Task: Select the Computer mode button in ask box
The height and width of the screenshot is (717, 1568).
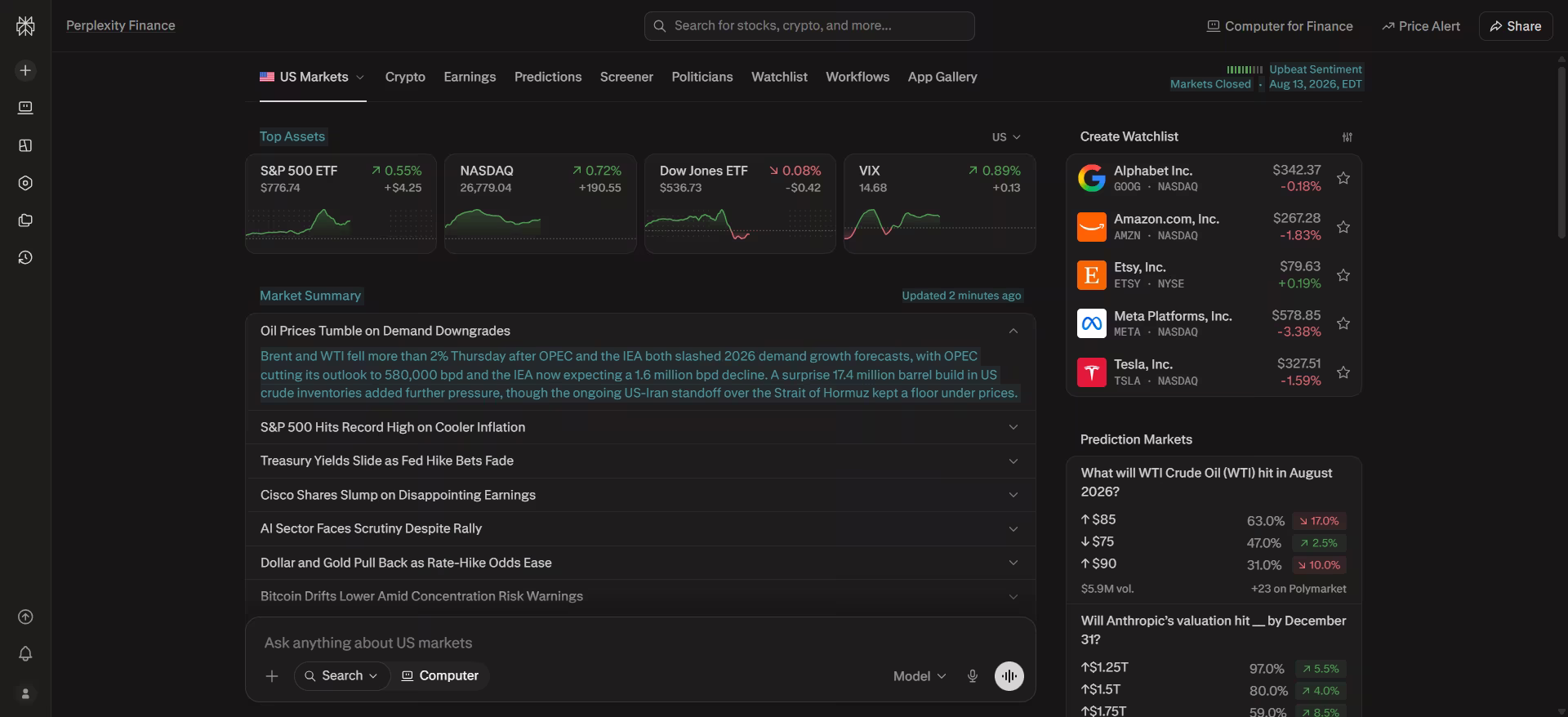Action: point(440,676)
